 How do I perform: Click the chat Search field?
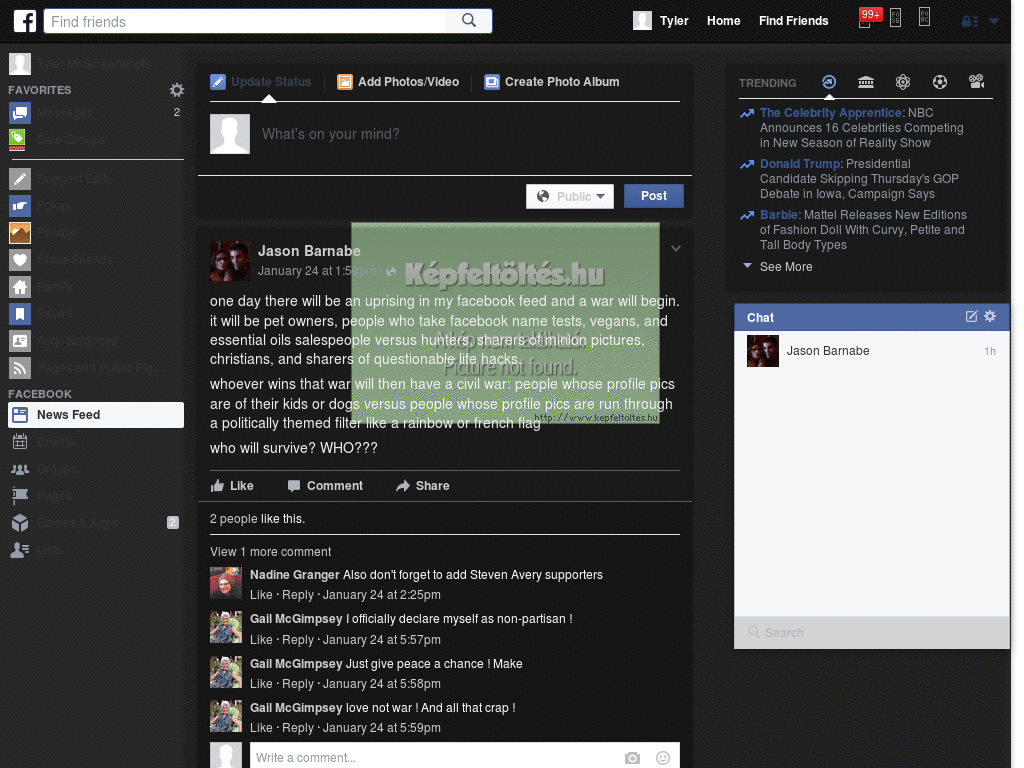pyautogui.click(x=872, y=632)
